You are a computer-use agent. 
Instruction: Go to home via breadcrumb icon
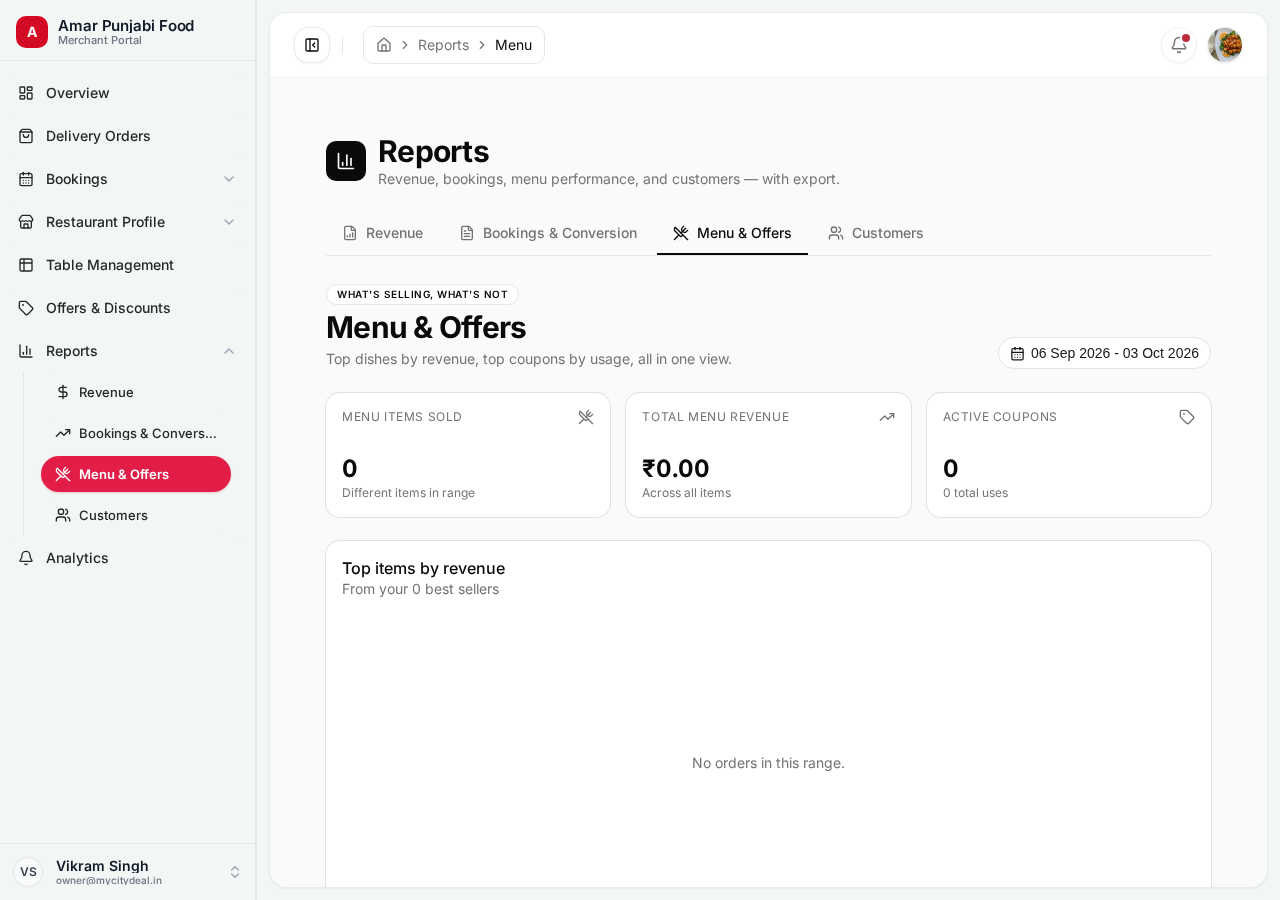pos(384,45)
